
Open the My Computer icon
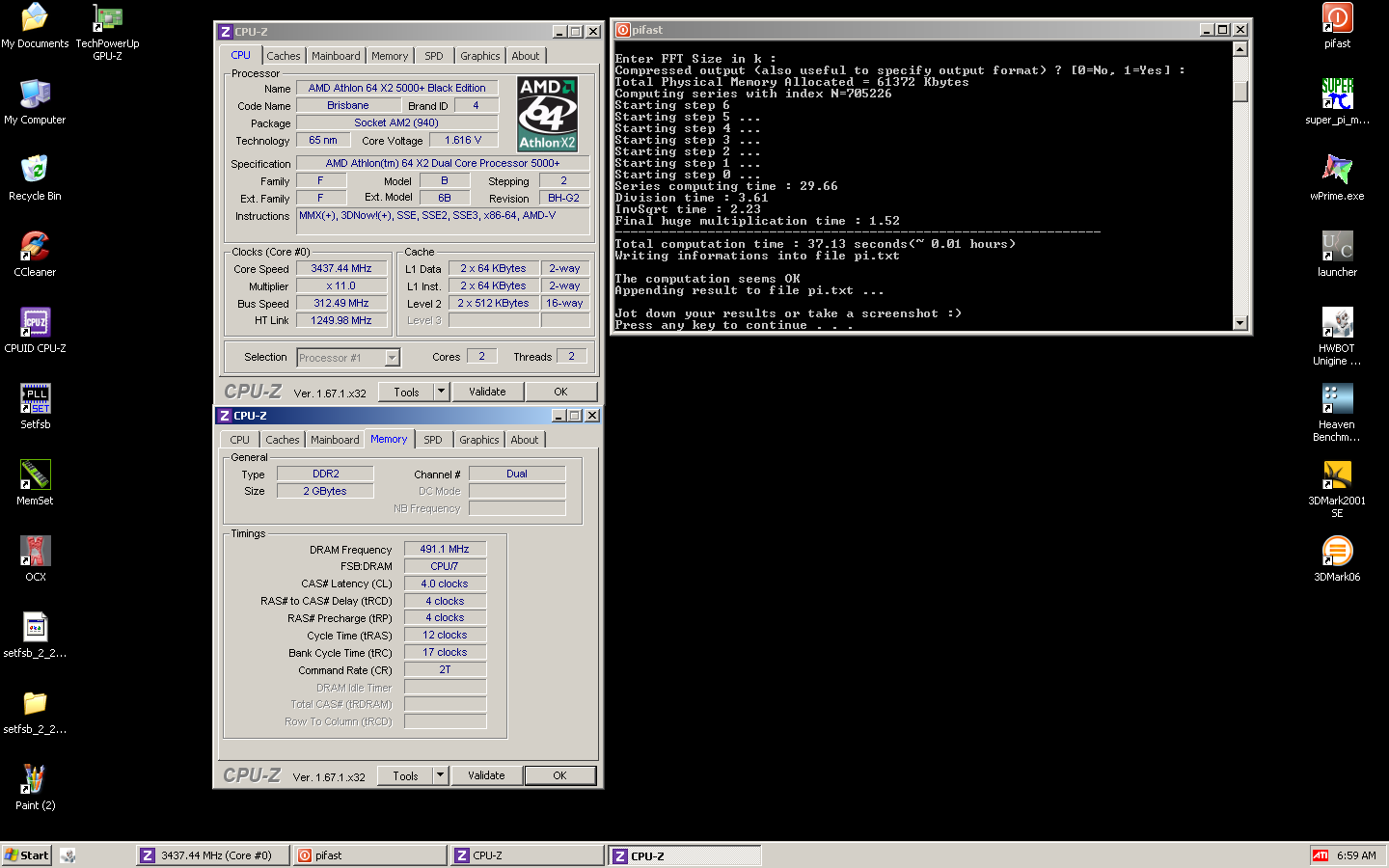pyautogui.click(x=35, y=94)
